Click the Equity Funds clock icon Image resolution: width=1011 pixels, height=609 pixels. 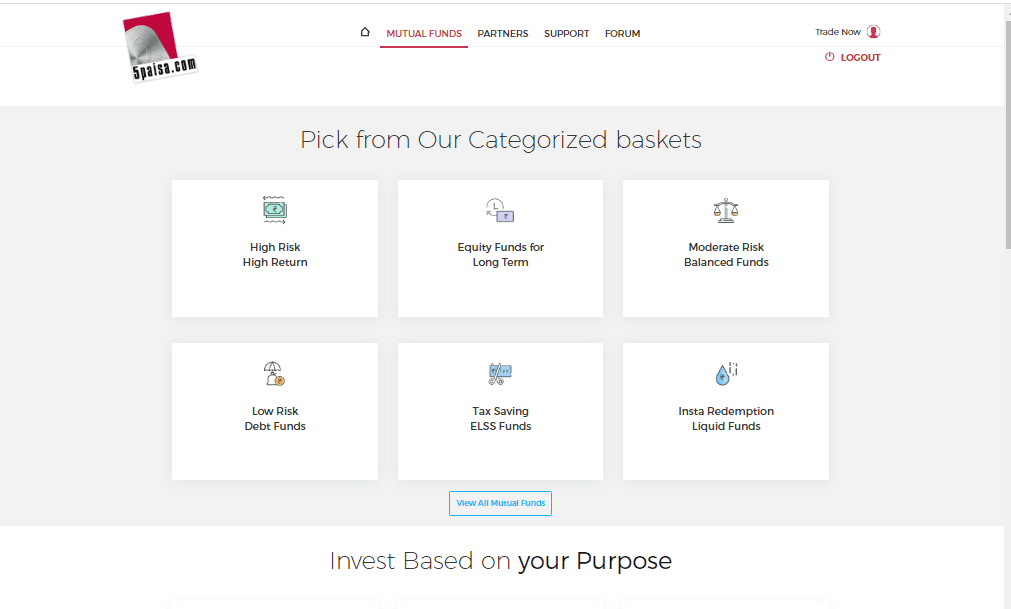(x=500, y=210)
